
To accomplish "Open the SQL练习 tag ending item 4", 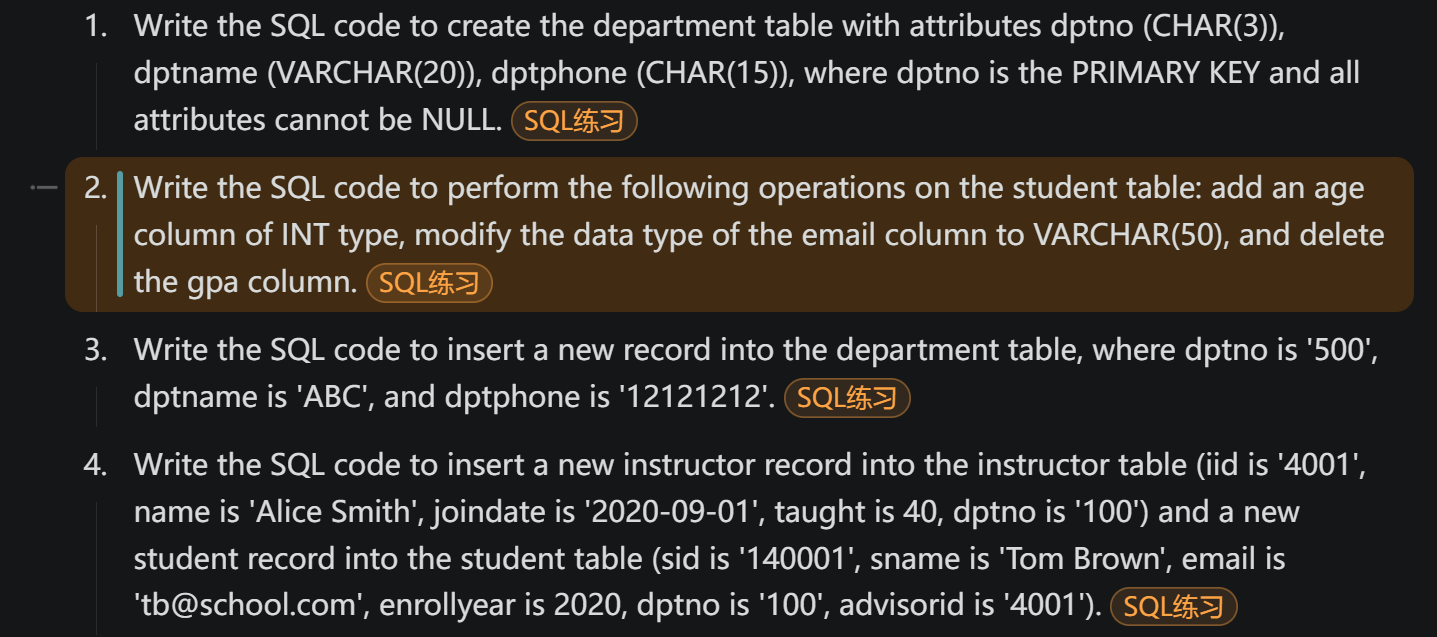I will click(x=1174, y=606).
